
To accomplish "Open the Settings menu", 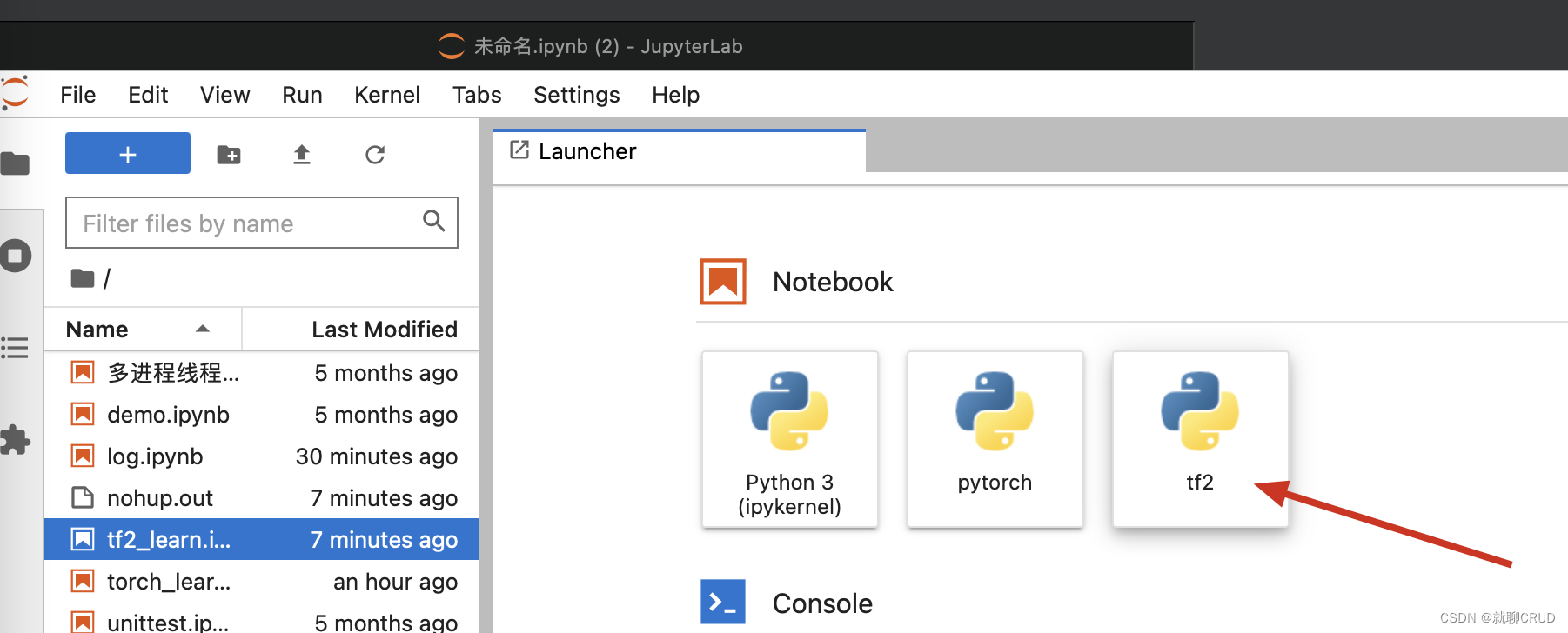I will (x=577, y=95).
